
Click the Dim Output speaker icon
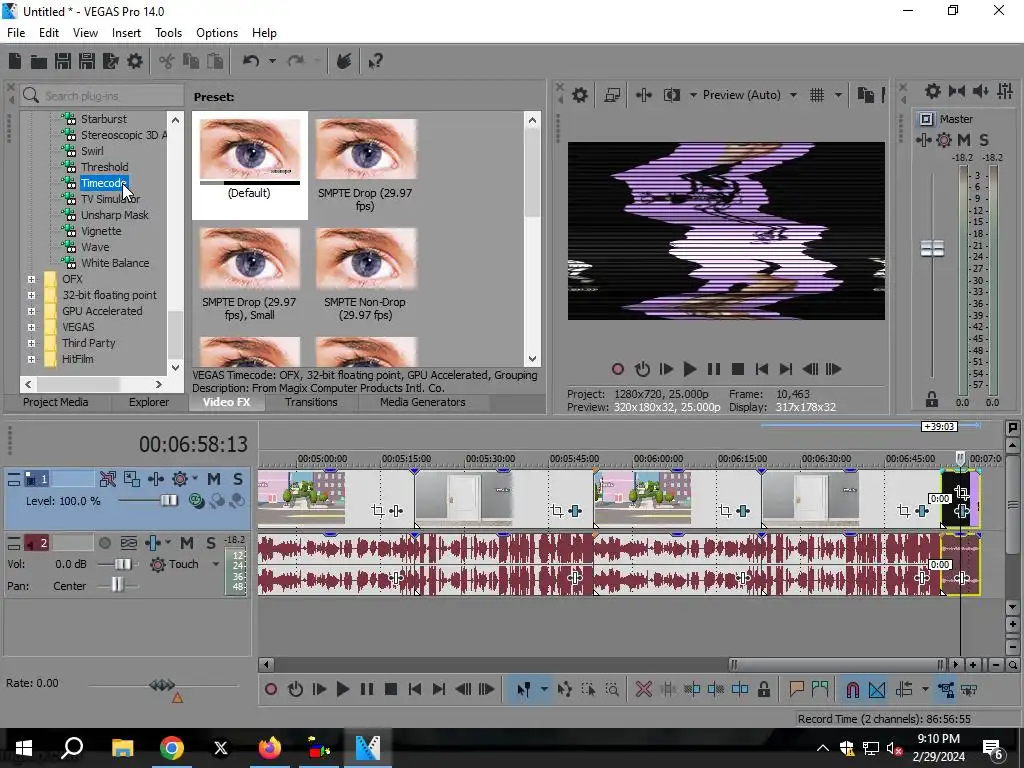[981, 91]
